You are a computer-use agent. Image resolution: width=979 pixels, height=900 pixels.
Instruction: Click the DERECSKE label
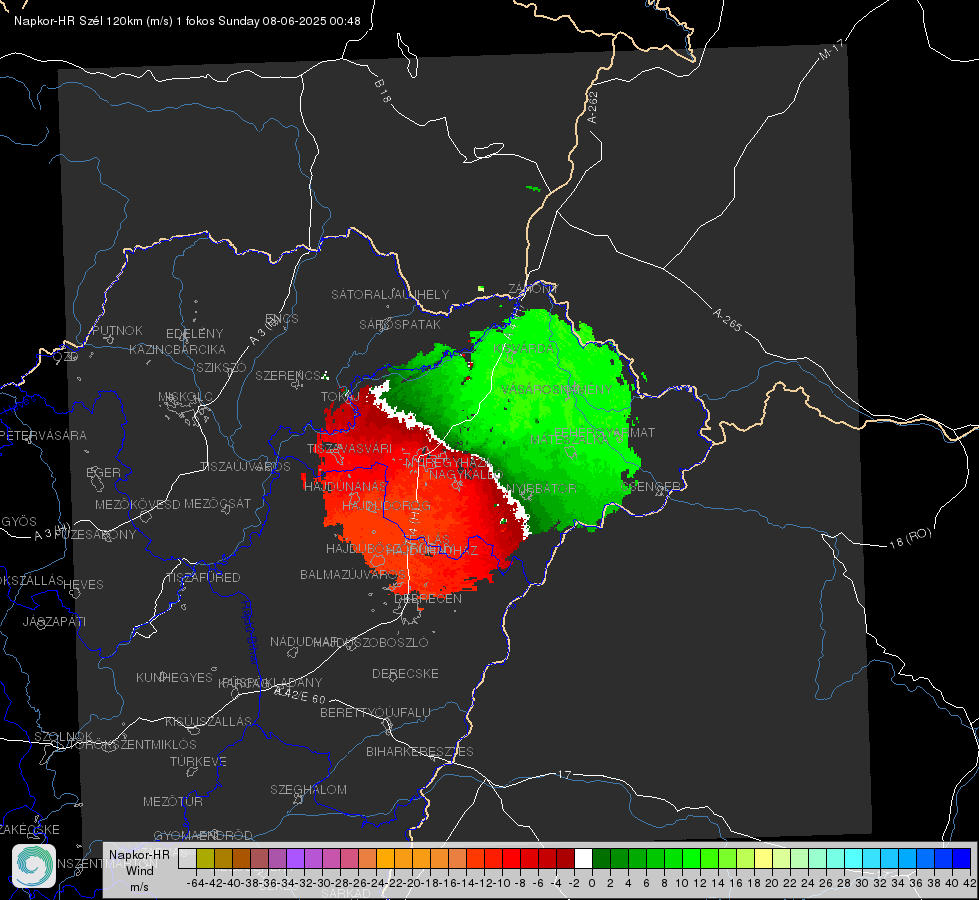tap(405, 673)
